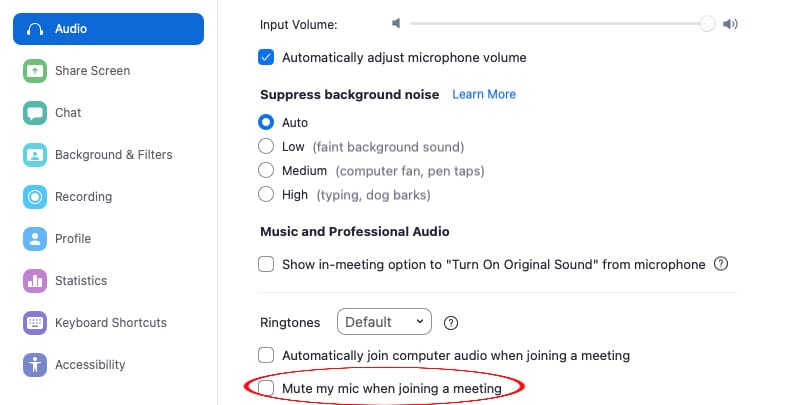795x405 pixels.
Task: Select Medium noise suppression radio button
Action: click(266, 170)
